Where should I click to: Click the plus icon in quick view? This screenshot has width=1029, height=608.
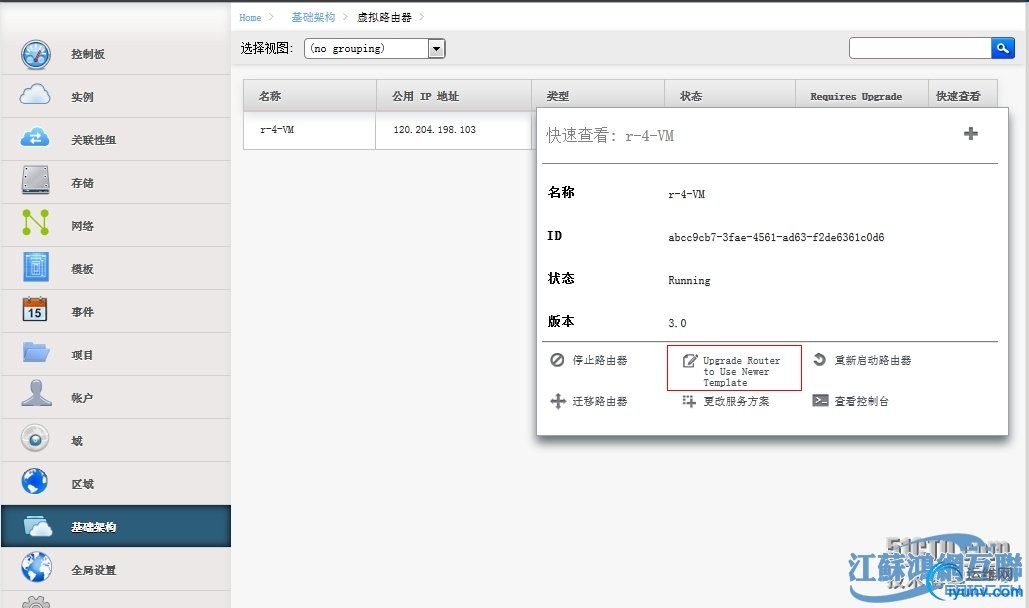[971, 134]
